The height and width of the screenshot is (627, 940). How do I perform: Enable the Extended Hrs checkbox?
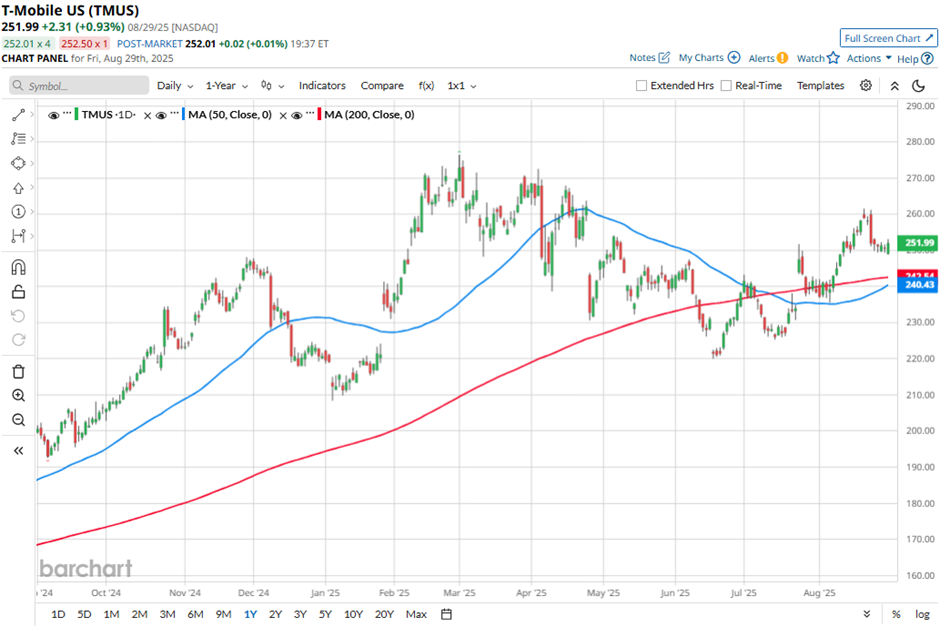tap(641, 86)
